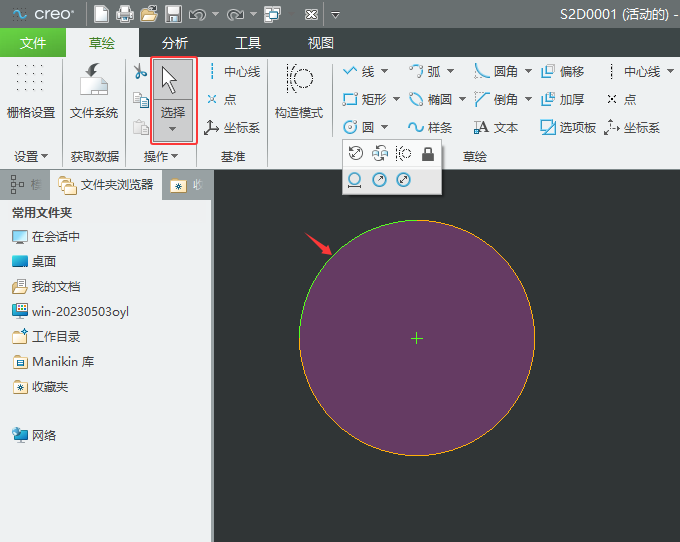680x542 pixels.
Task: Click 中心线 in the 基准 group
Action: [x=234, y=72]
